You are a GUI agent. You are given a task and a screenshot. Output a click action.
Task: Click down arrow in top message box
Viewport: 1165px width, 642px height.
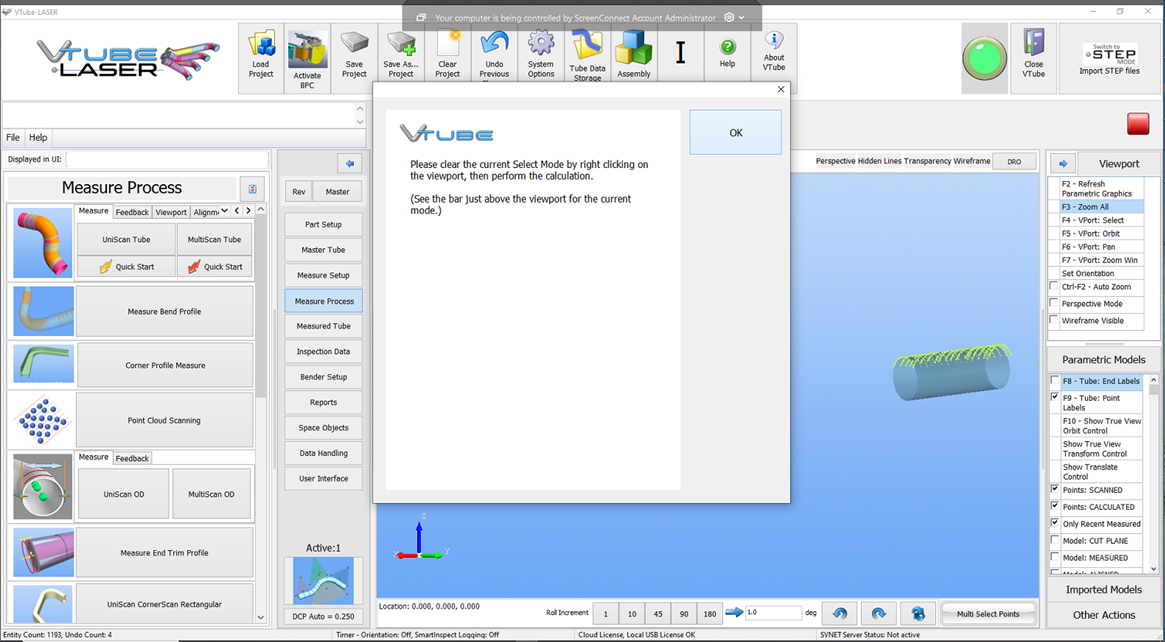point(360,121)
